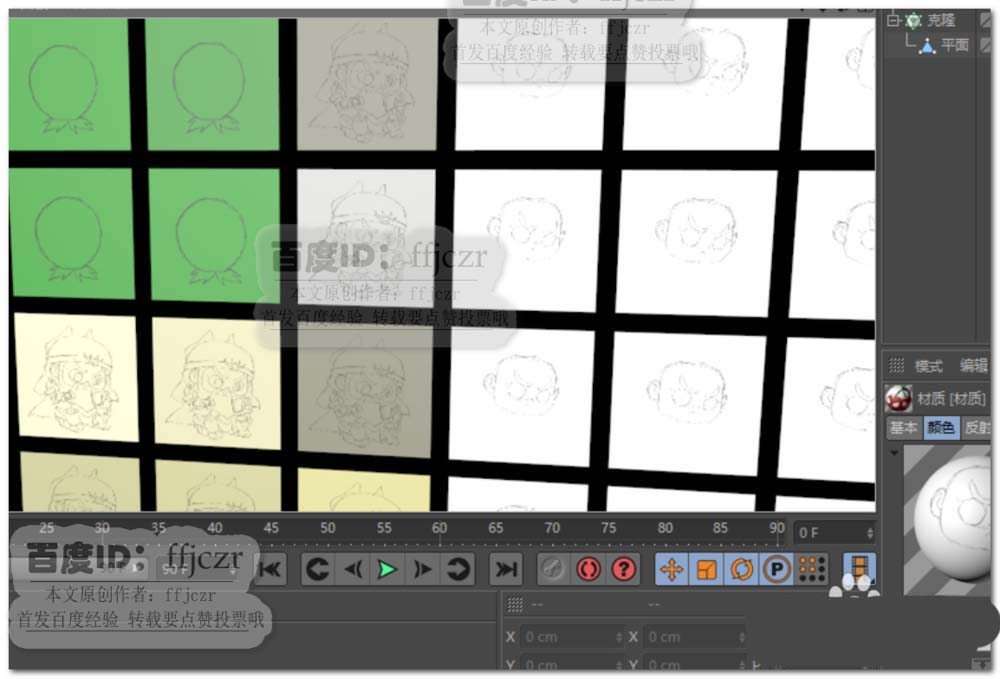Open the 模式 menu in attributes panel
Viewport: 1000px width, 679px height.
tap(928, 366)
